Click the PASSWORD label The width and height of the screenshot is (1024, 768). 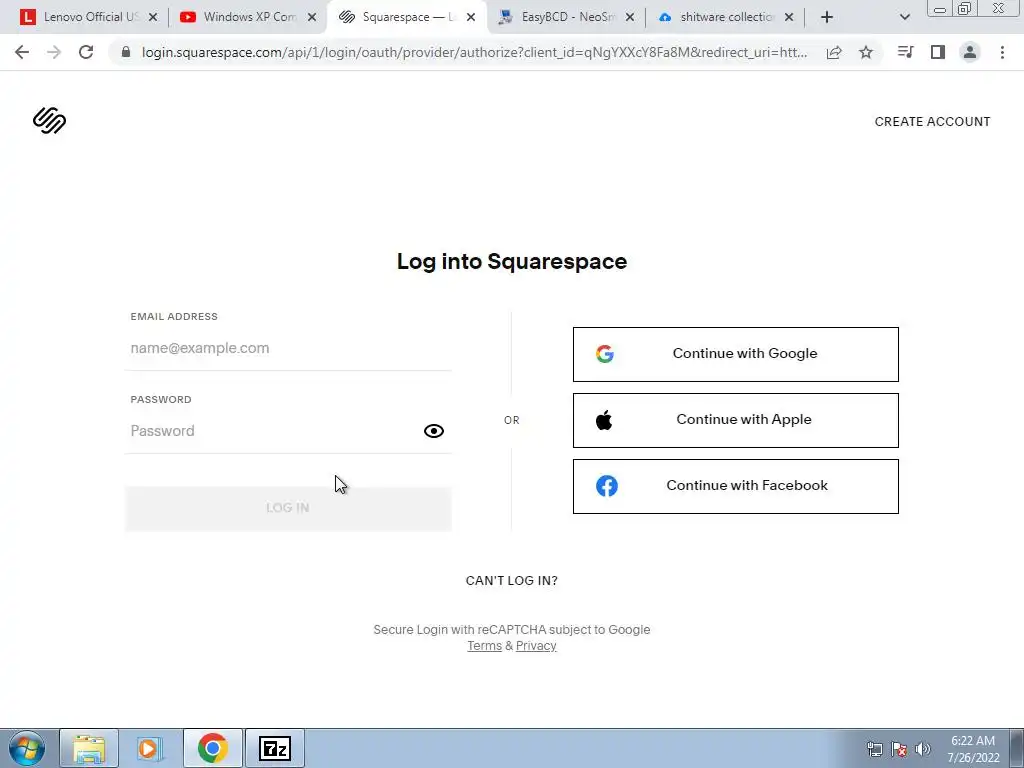[161, 400]
